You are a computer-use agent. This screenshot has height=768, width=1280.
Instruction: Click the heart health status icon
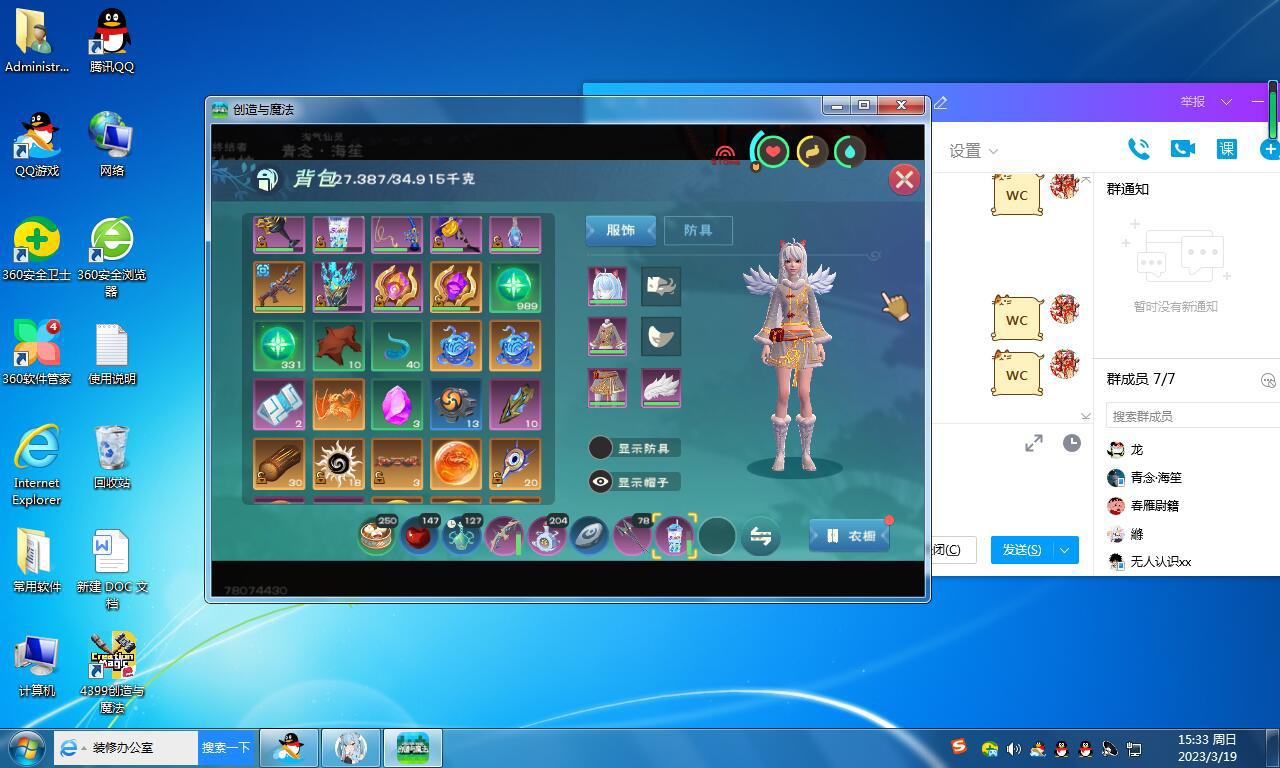tap(772, 152)
